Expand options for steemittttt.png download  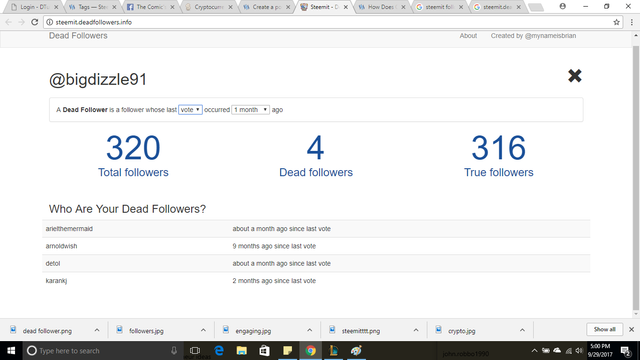(416, 330)
